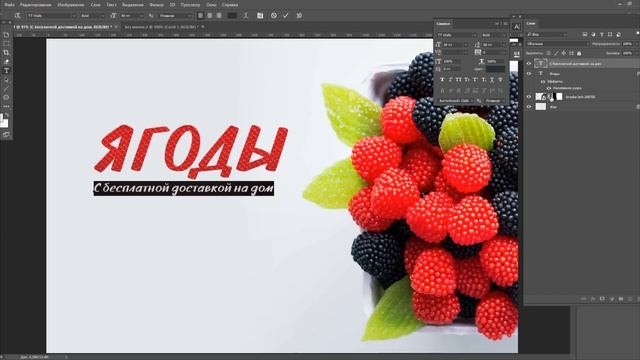Open layer blend mode dropdown
The height and width of the screenshot is (360, 640).
[558, 44]
